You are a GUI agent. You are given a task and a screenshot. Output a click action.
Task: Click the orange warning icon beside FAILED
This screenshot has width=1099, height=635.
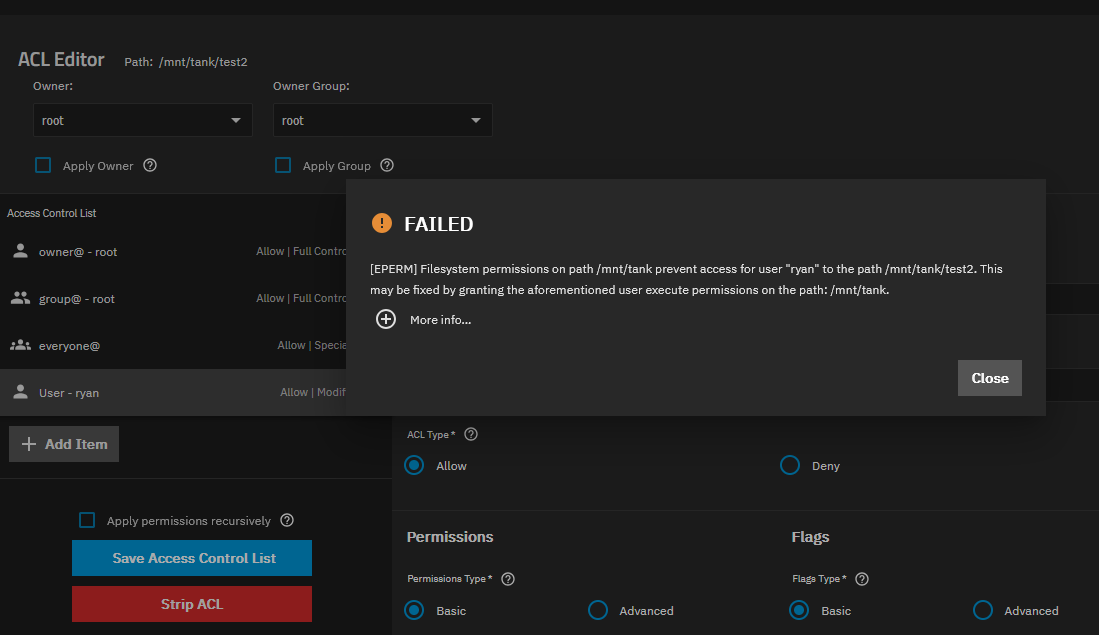click(x=381, y=224)
